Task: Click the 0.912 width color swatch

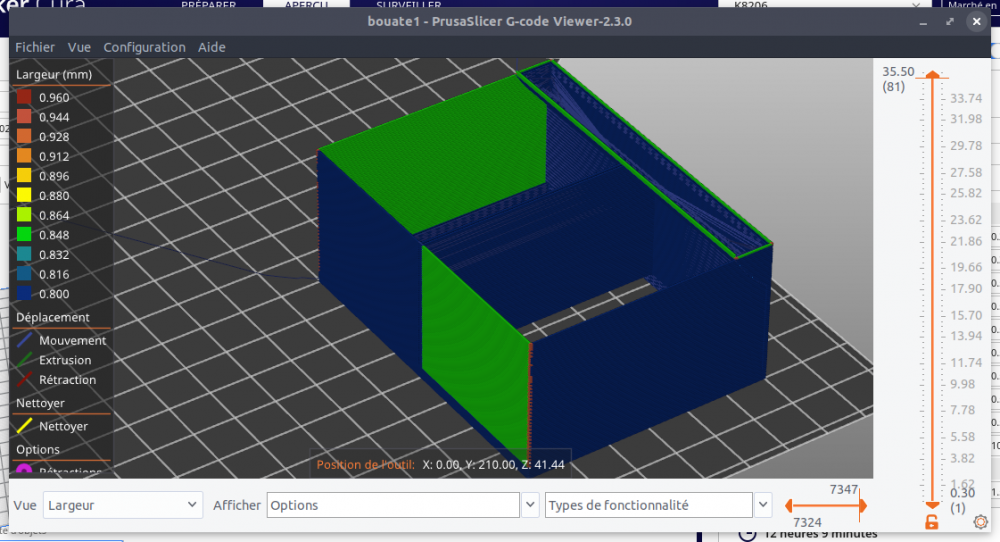Action: 24,156
